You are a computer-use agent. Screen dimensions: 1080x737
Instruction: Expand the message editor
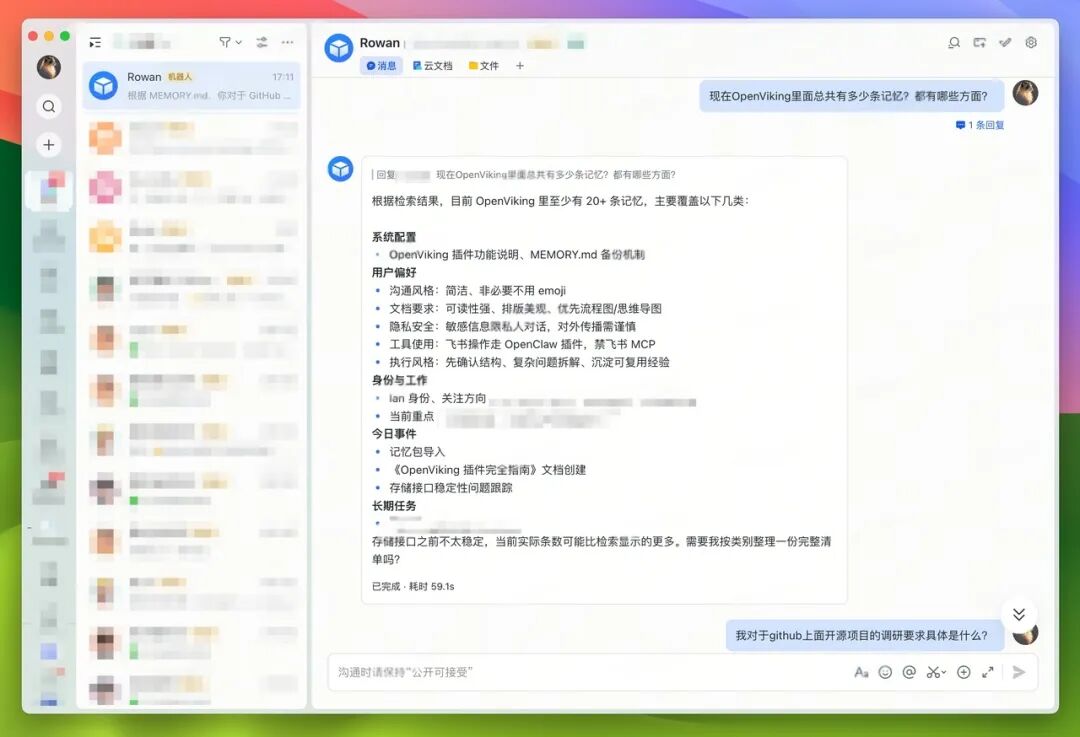tap(988, 672)
